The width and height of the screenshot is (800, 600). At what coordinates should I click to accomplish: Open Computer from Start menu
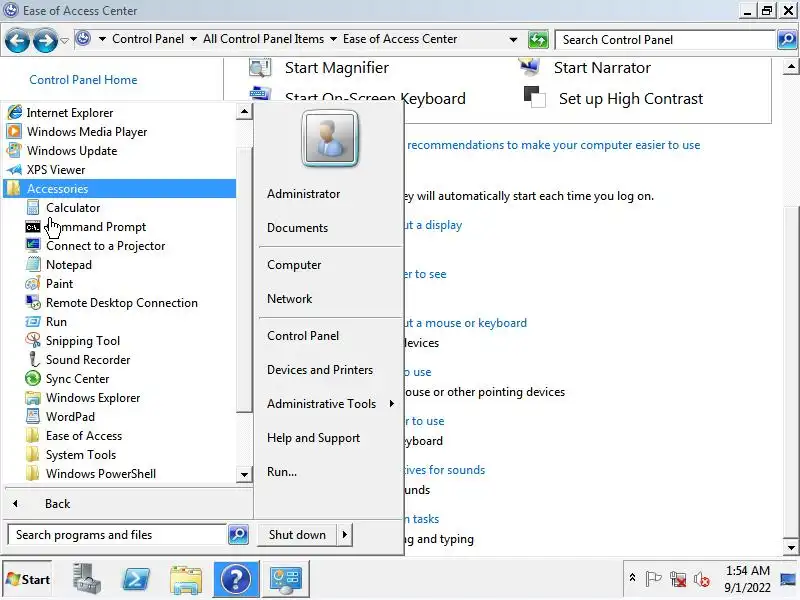pyautogui.click(x=294, y=265)
